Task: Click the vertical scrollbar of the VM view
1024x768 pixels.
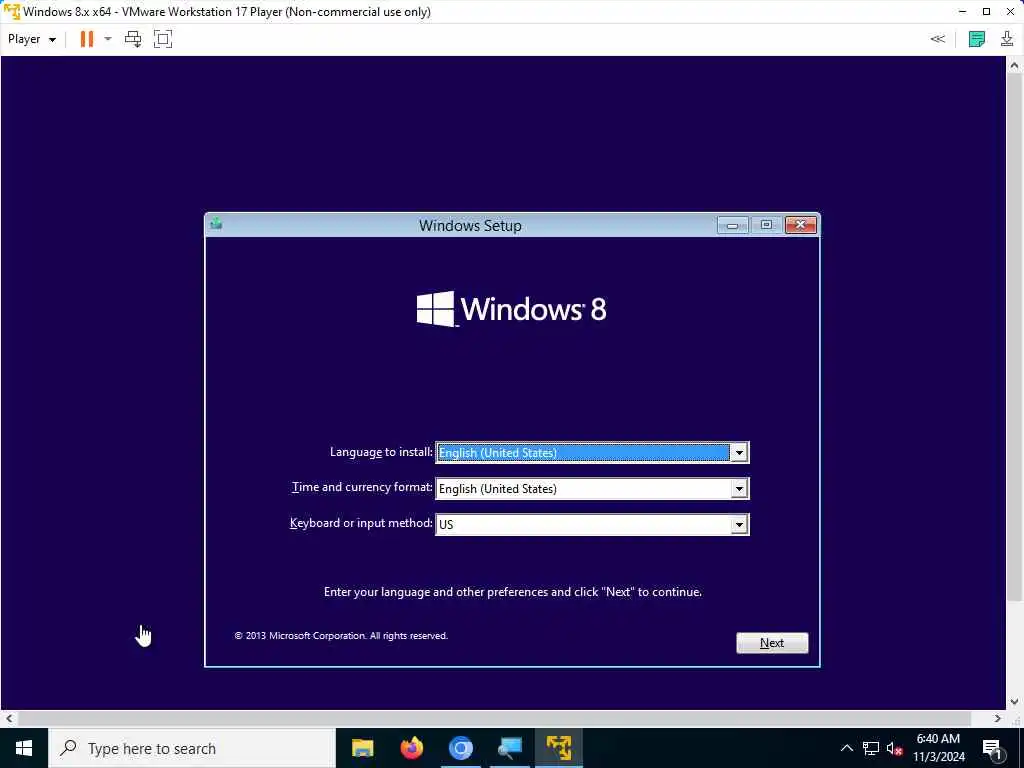Action: pos(1014,338)
